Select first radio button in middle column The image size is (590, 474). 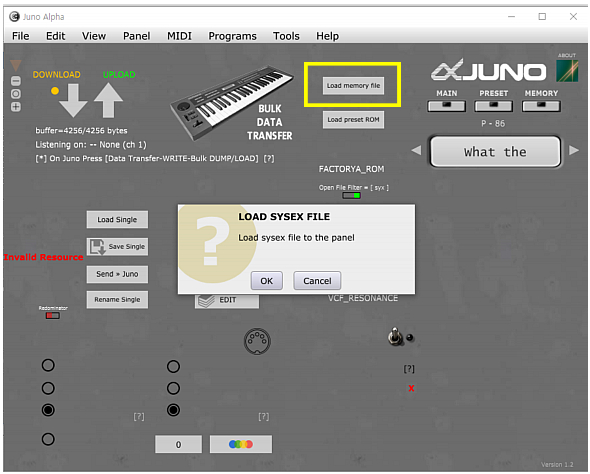pos(173,366)
